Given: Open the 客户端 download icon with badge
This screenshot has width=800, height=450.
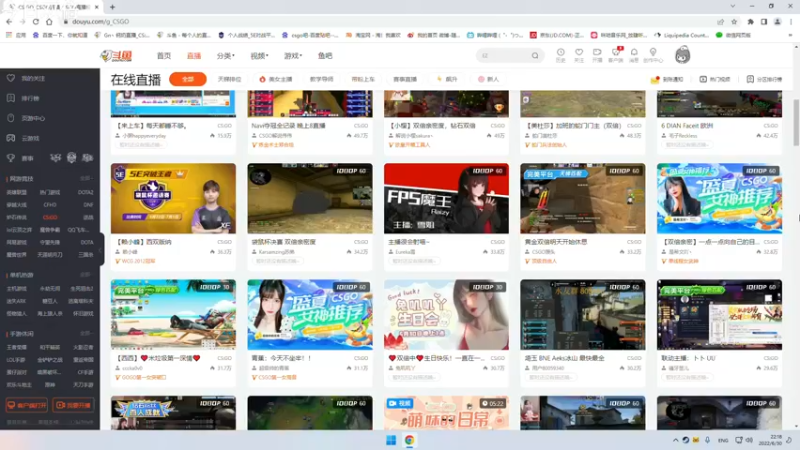Looking at the screenshot, I should click(x=616, y=55).
